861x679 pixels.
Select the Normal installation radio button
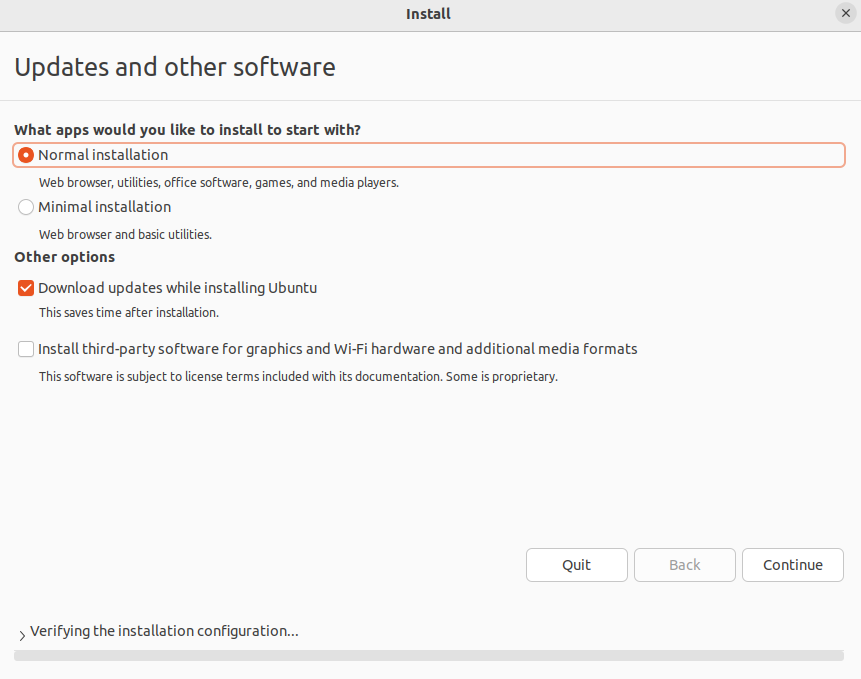click(x=26, y=155)
